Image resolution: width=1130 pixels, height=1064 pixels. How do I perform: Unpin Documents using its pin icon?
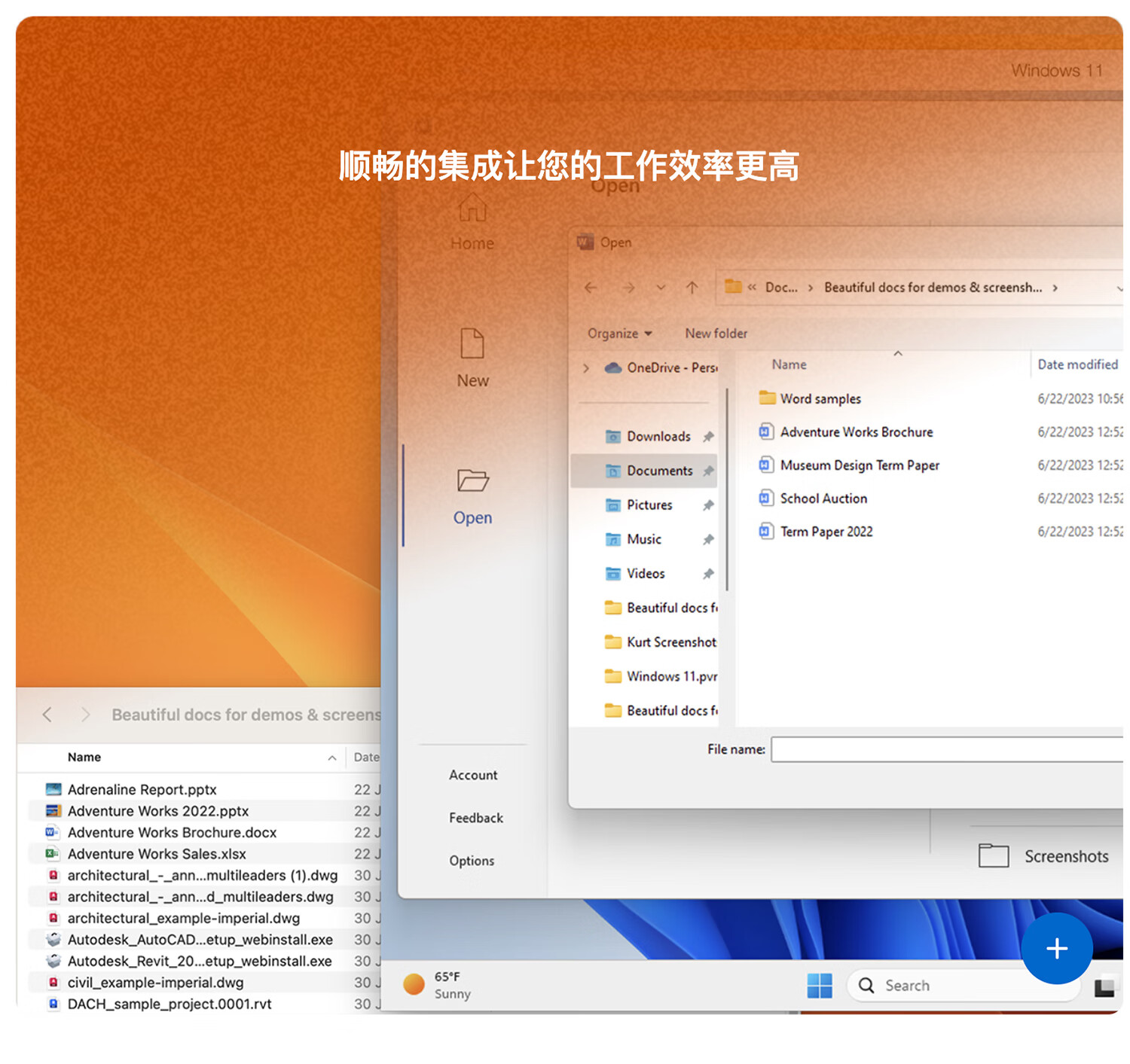point(708,471)
